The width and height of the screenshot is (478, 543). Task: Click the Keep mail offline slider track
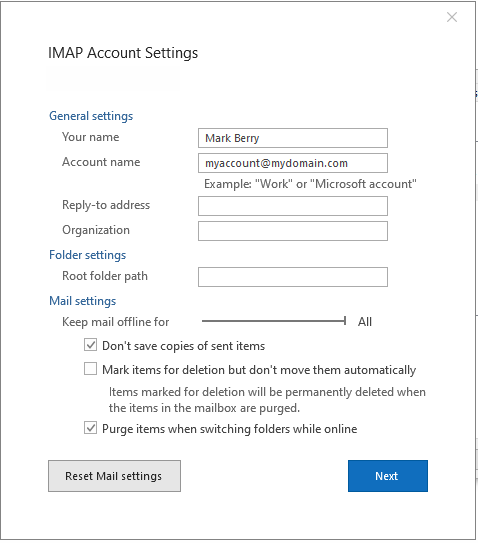[x=274, y=321]
